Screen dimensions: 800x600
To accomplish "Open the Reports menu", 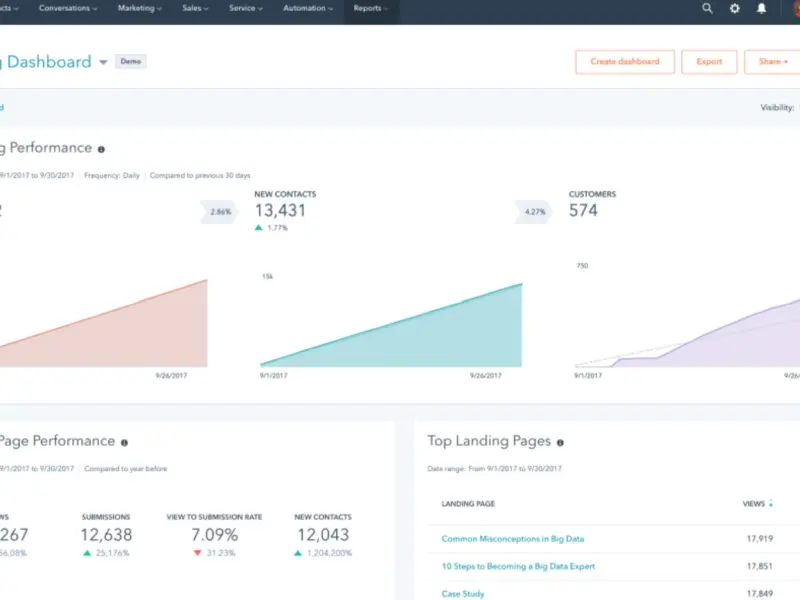I will 371,8.
